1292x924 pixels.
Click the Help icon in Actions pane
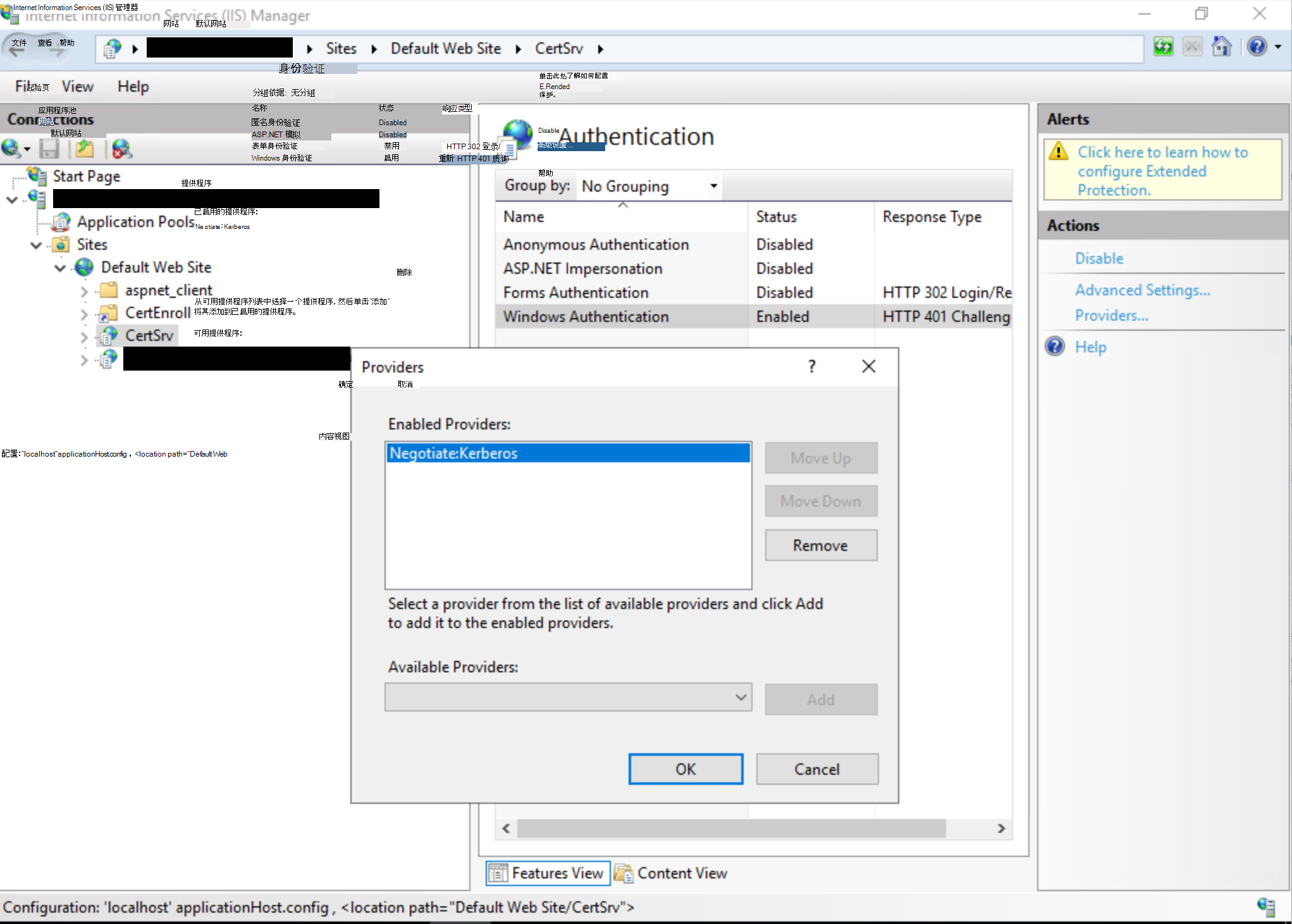tap(1055, 347)
